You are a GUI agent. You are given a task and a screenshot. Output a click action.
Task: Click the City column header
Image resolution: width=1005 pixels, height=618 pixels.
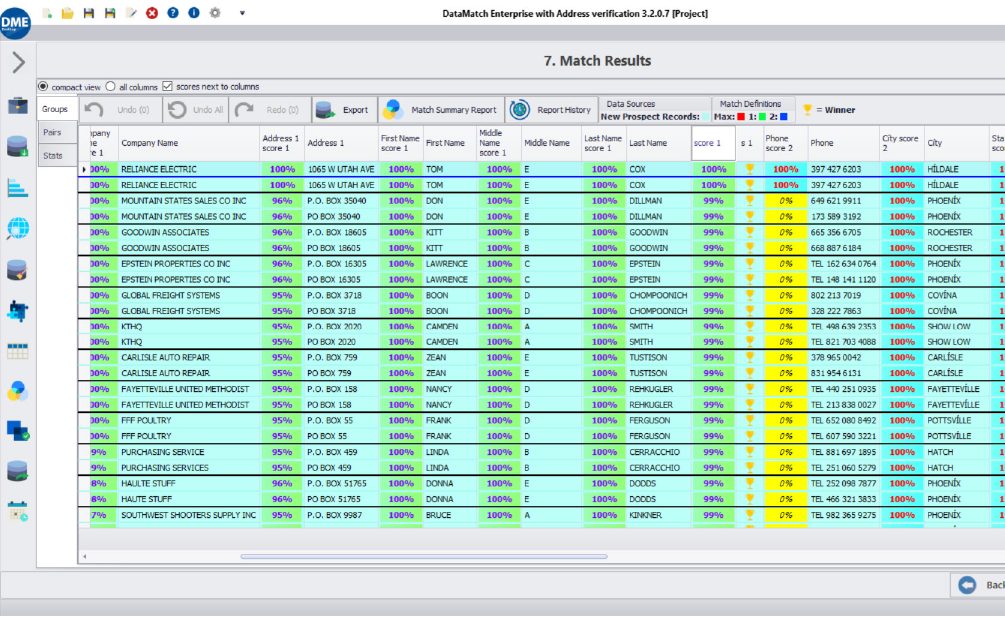(x=956, y=143)
